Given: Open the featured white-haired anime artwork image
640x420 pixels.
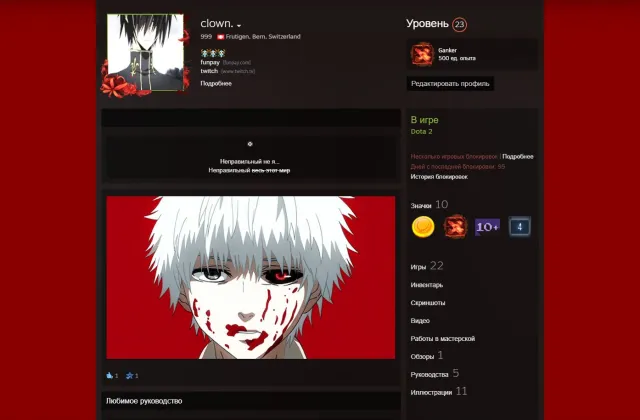Looking at the screenshot, I should coord(251,278).
